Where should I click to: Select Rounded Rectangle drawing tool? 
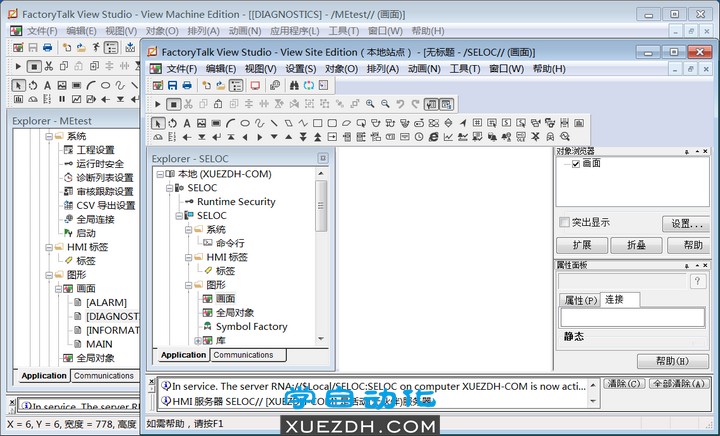tap(332, 123)
